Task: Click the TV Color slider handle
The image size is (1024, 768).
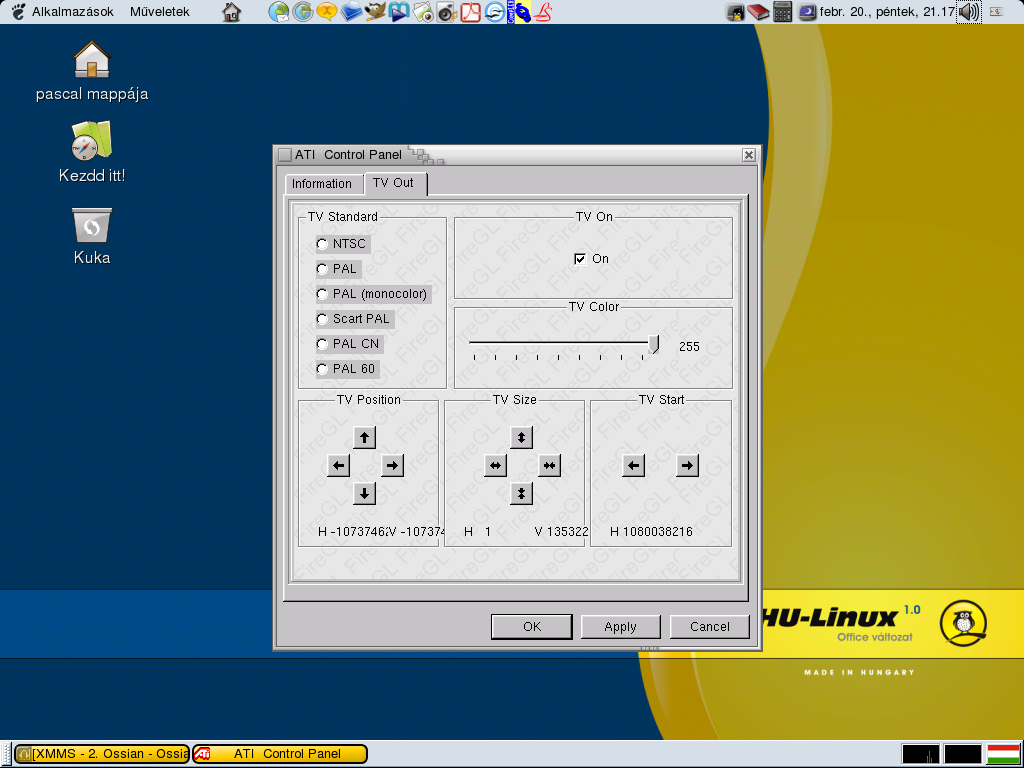Action: coord(654,345)
